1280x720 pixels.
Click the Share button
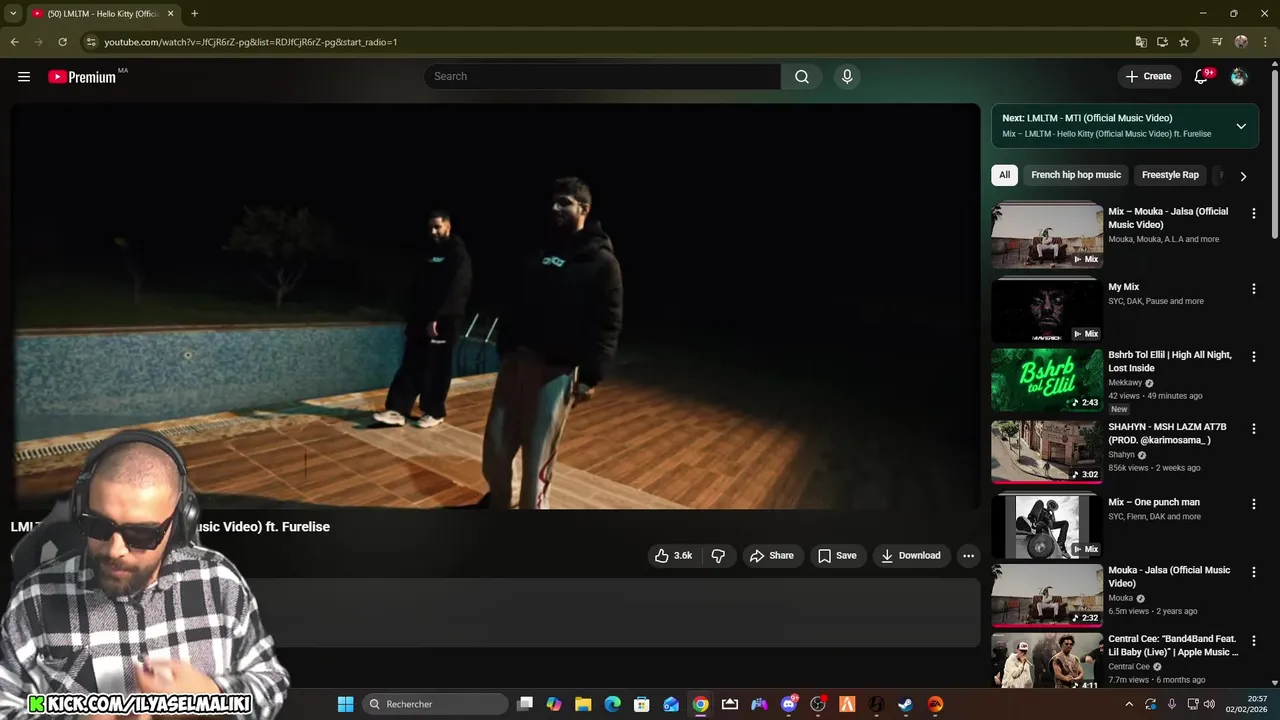coord(772,556)
